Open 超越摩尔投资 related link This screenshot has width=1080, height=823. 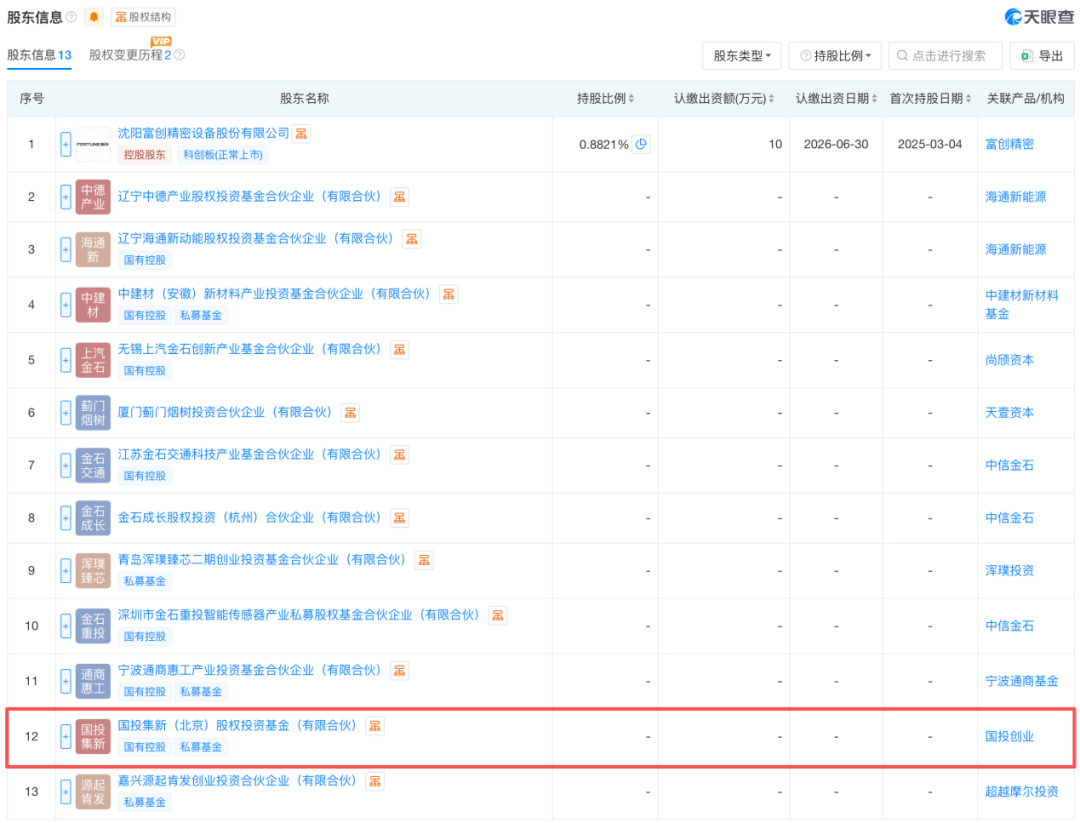click(1021, 791)
